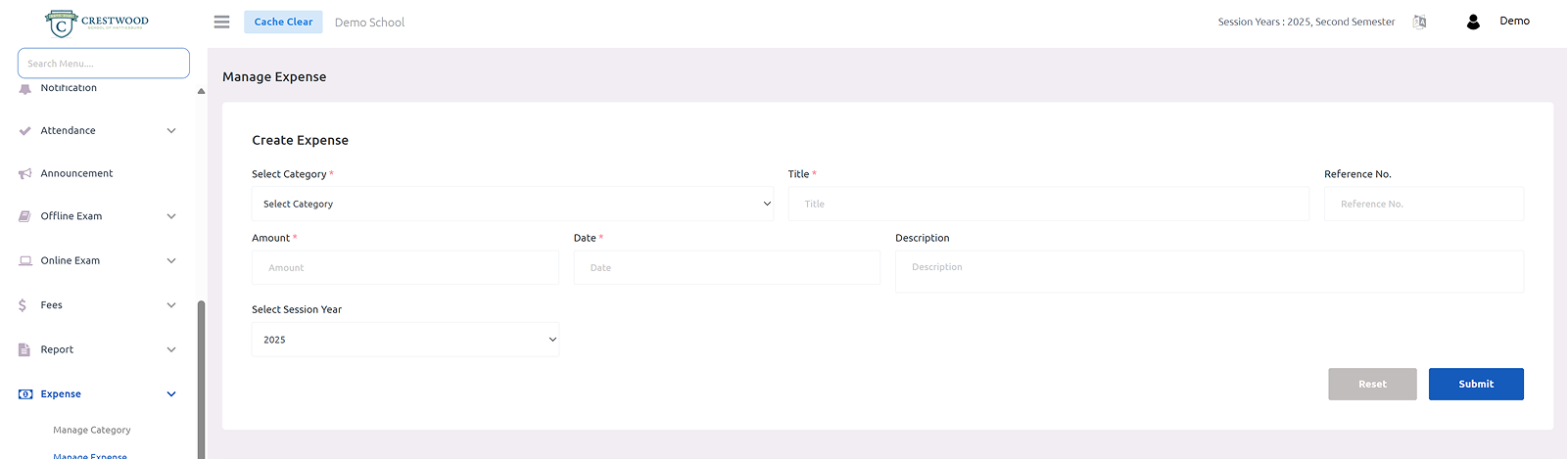Select the Notification menu item

pos(69,89)
